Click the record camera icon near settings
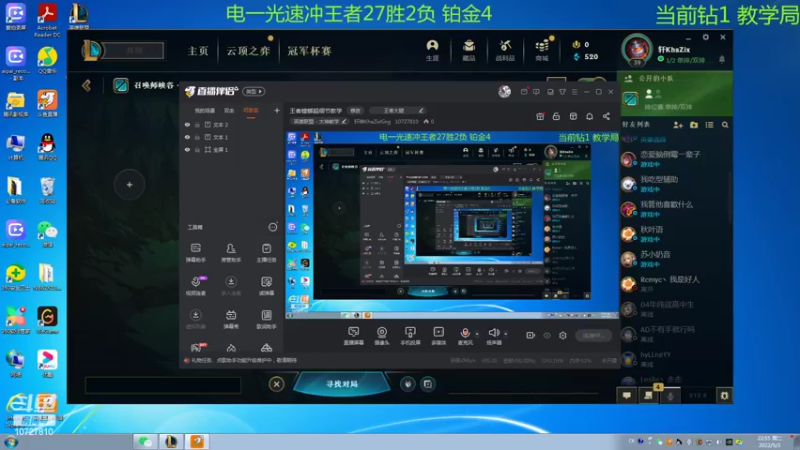The image size is (800, 450). 531,335
